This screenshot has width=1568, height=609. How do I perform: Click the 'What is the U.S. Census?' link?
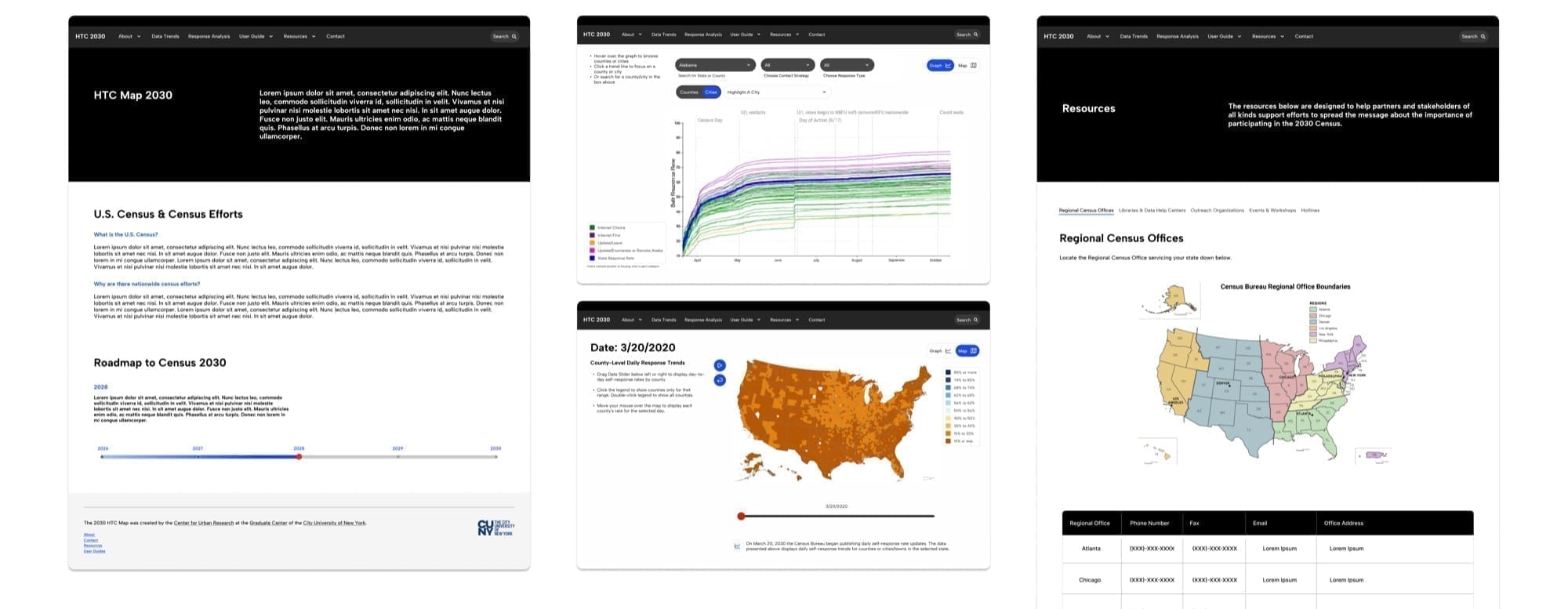pyautogui.click(x=125, y=234)
